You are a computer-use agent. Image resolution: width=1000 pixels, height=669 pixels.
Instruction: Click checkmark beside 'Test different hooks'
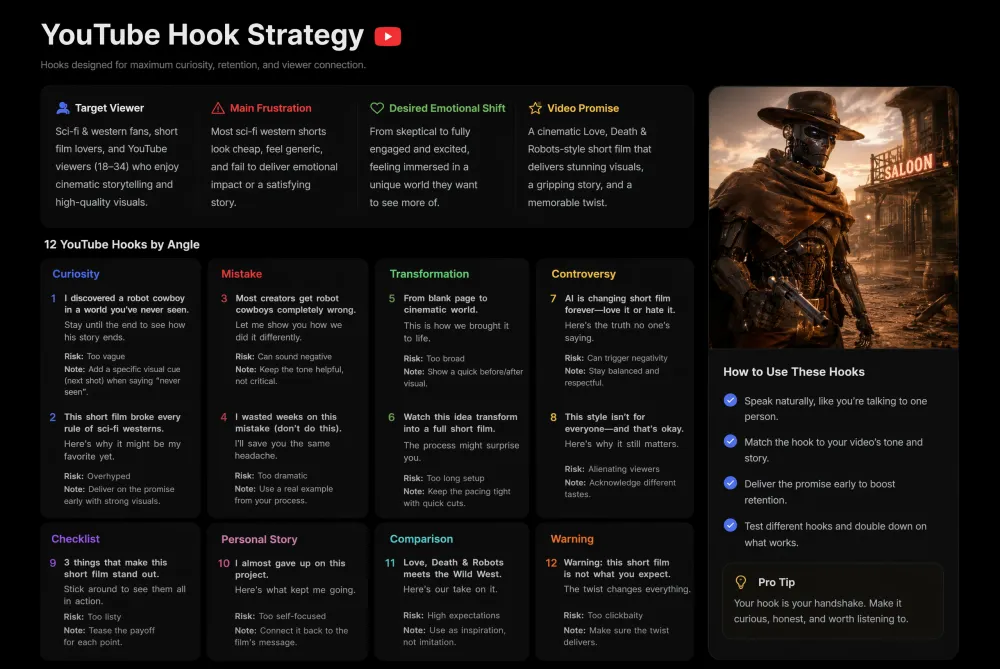[730, 526]
